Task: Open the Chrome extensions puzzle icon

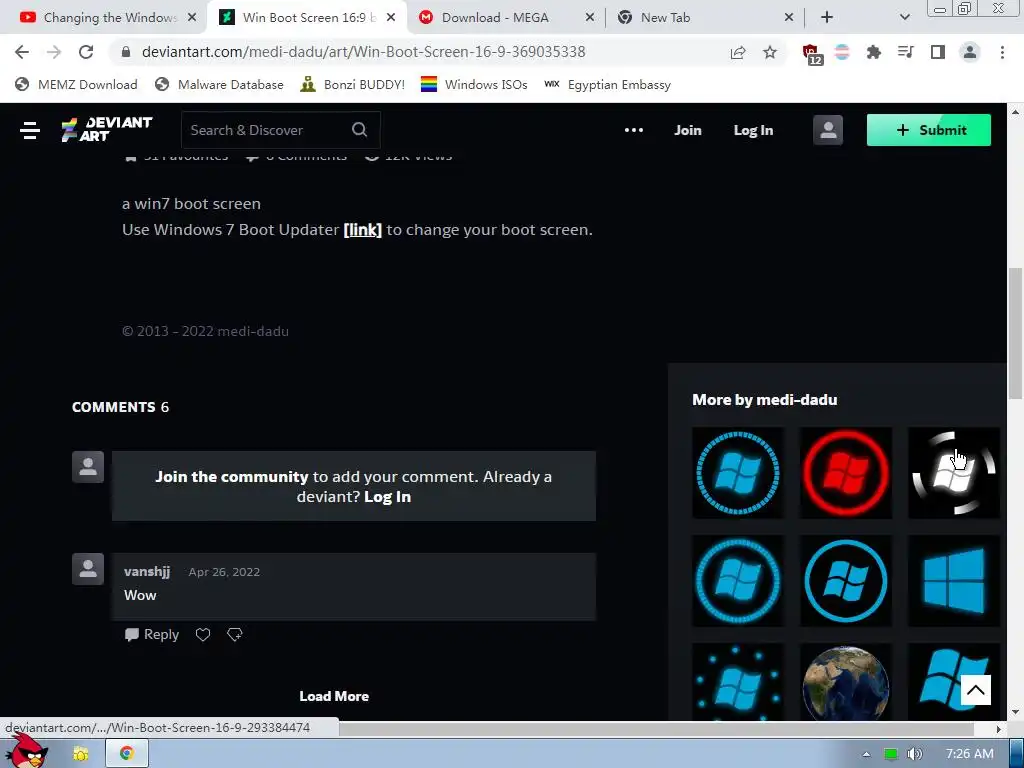Action: [874, 52]
